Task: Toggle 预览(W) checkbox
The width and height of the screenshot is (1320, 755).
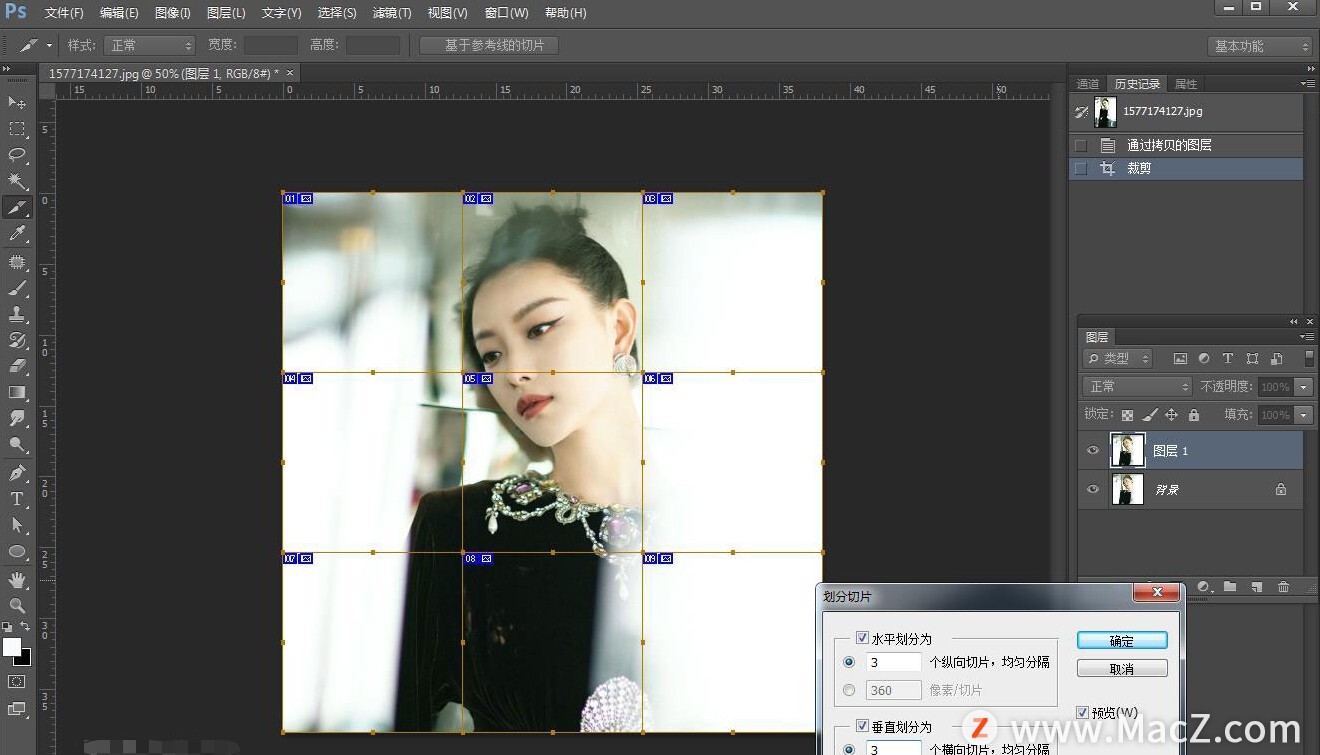Action: click(x=1082, y=712)
